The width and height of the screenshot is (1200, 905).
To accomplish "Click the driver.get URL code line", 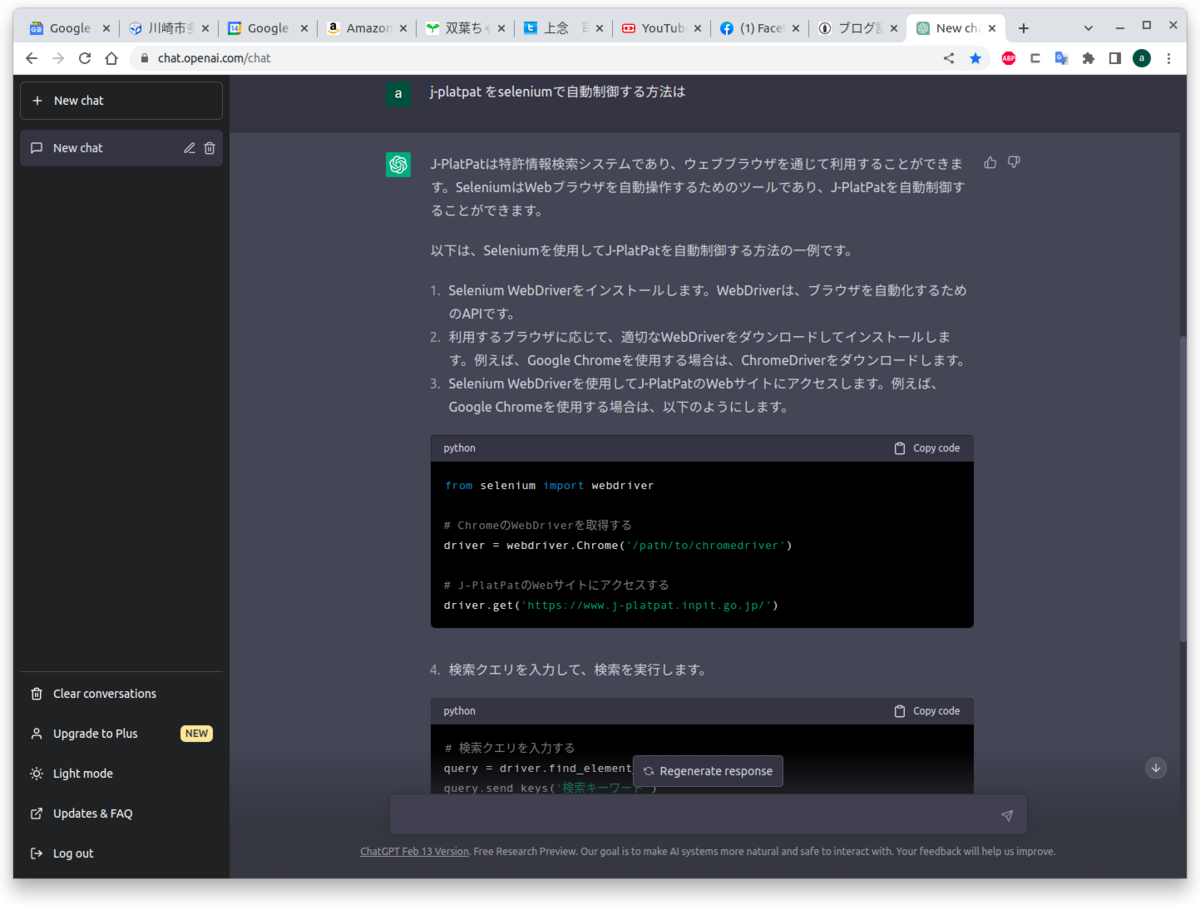I will coord(611,605).
